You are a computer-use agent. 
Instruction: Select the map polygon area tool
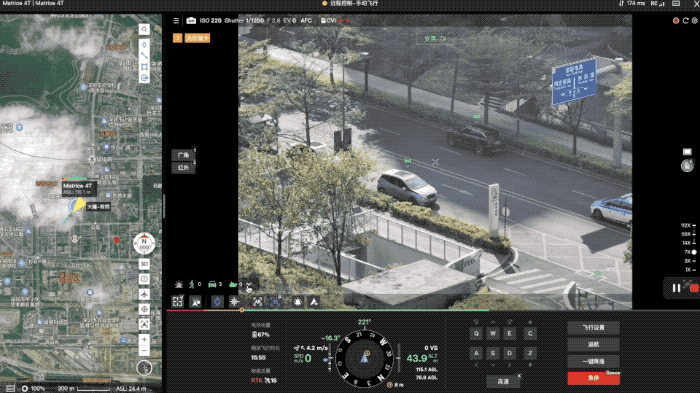(144, 67)
